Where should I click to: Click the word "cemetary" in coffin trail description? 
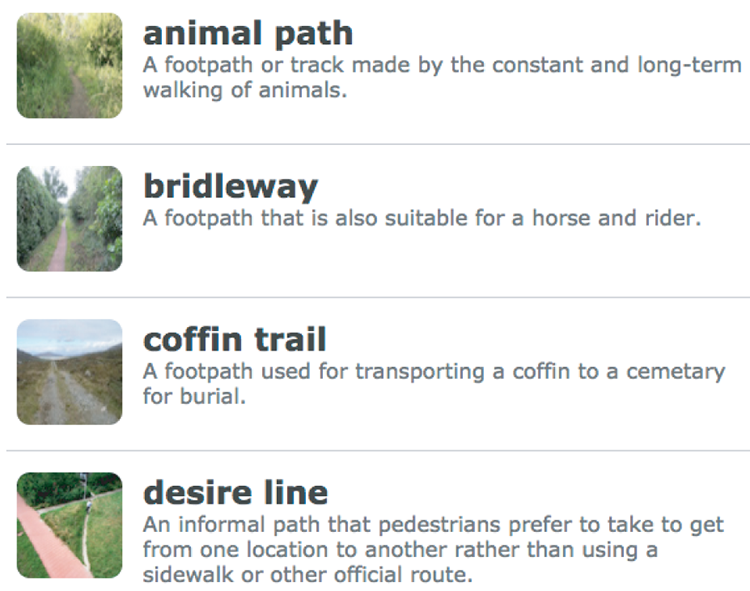(x=666, y=371)
